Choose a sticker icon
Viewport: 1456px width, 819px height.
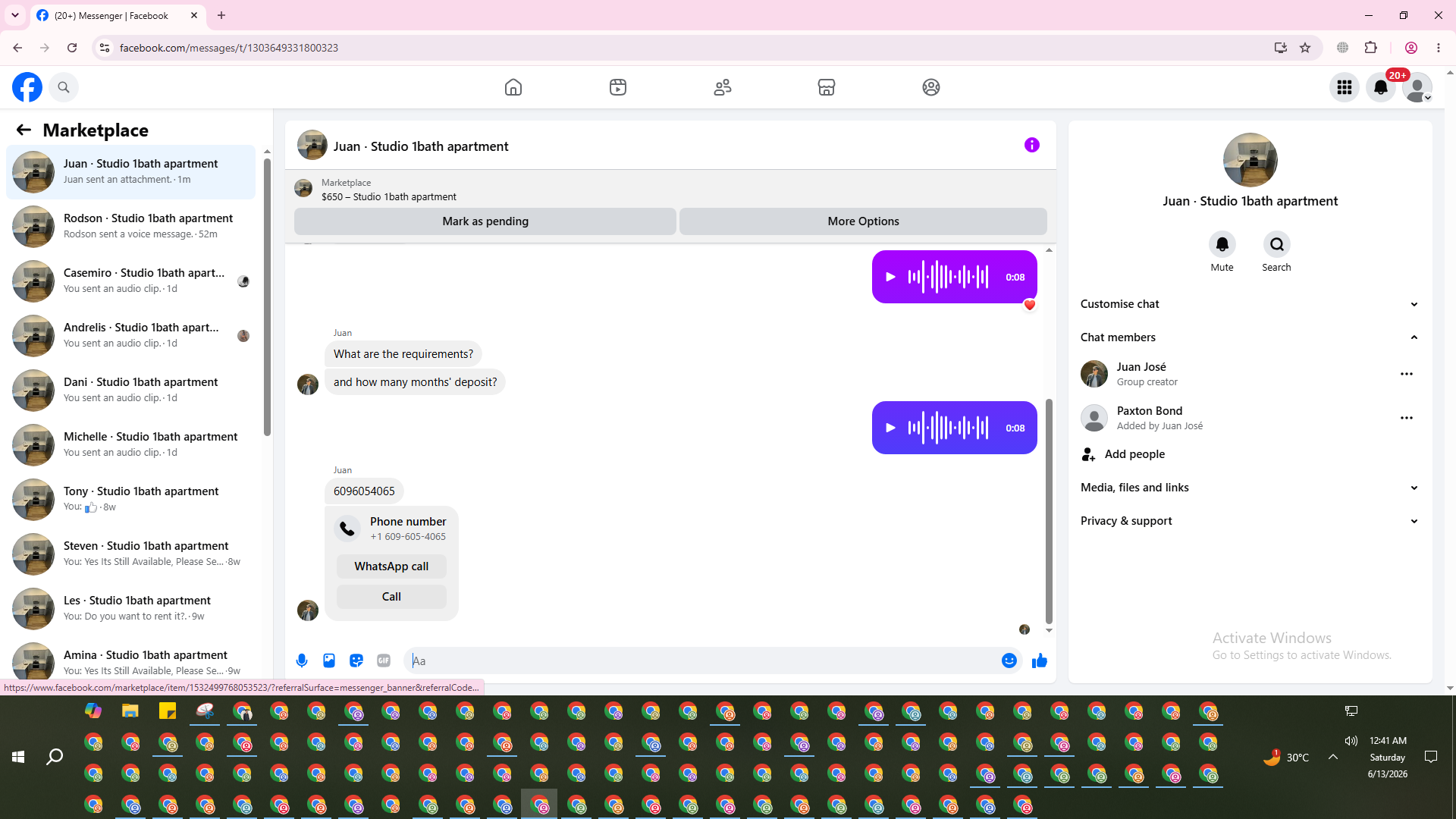coord(356,661)
